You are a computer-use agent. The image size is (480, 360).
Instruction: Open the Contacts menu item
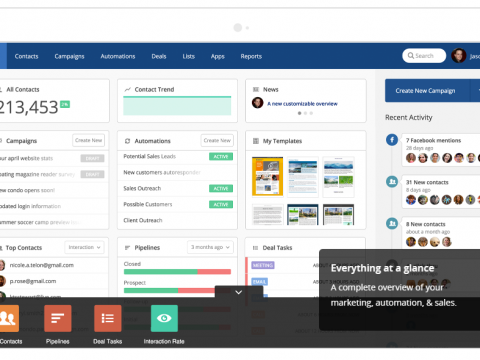pos(26,56)
